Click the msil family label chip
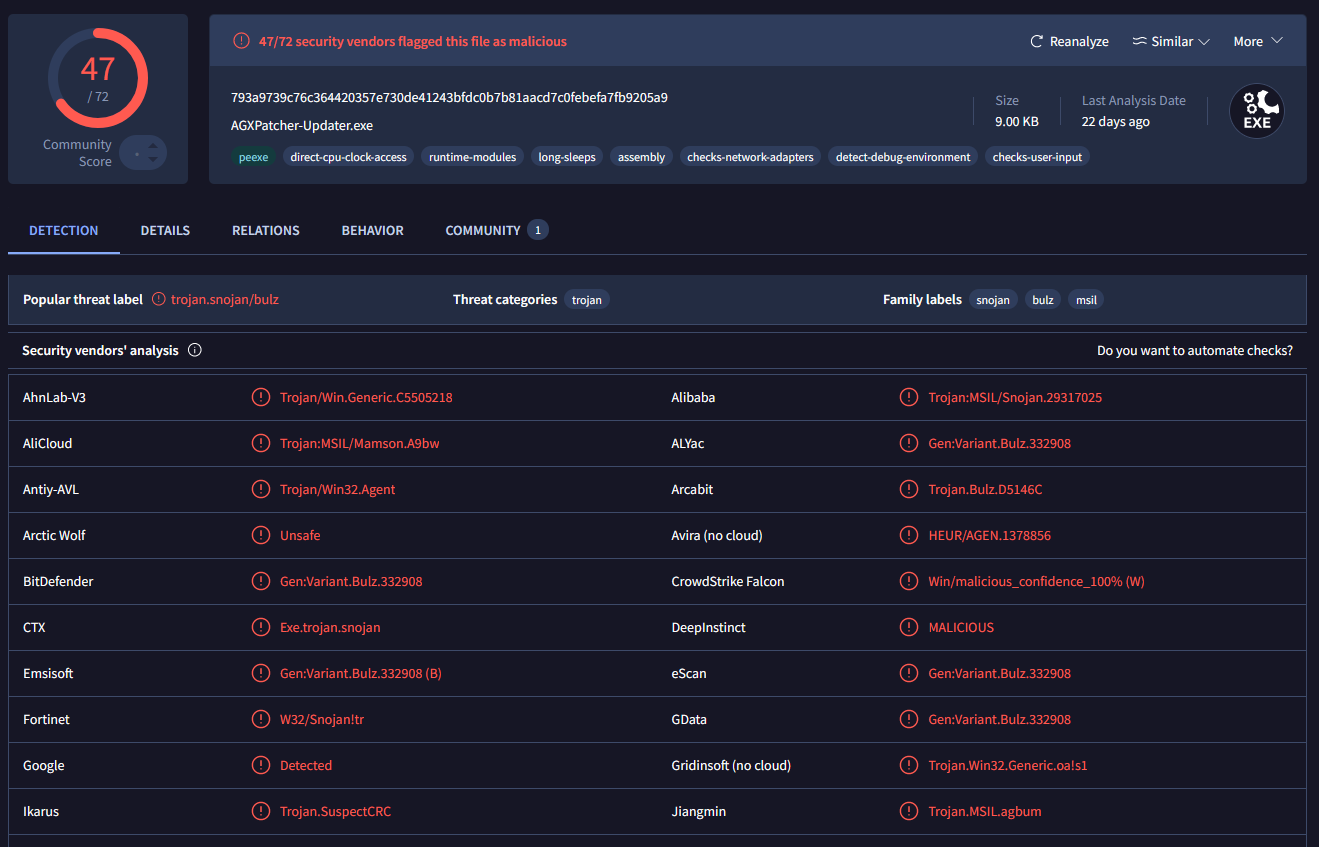Screen dimensions: 1319x847 [1086, 300]
